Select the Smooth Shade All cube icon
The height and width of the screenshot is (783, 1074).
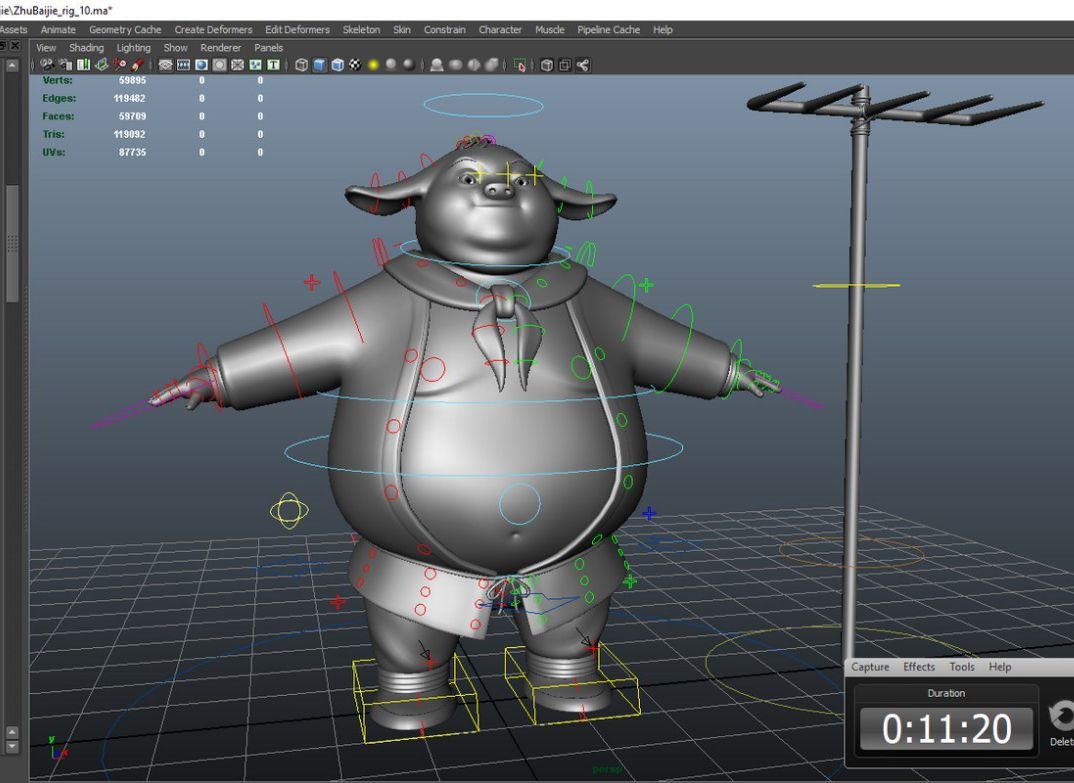(320, 65)
